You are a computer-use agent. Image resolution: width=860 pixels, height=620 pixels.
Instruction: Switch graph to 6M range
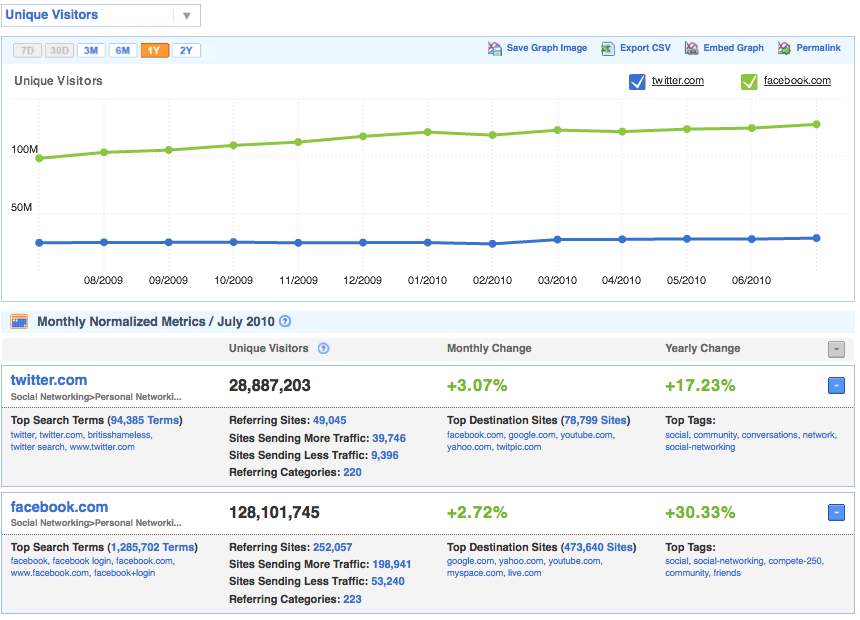point(123,51)
